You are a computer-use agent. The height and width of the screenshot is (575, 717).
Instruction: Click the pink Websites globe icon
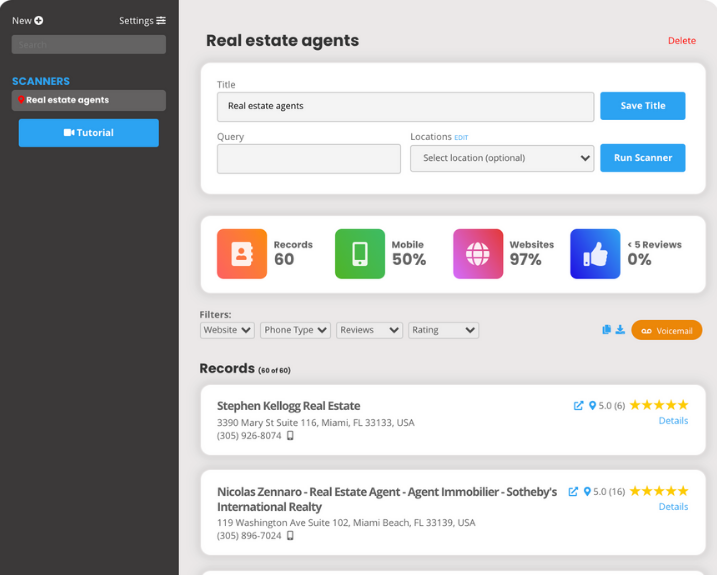tap(478, 254)
